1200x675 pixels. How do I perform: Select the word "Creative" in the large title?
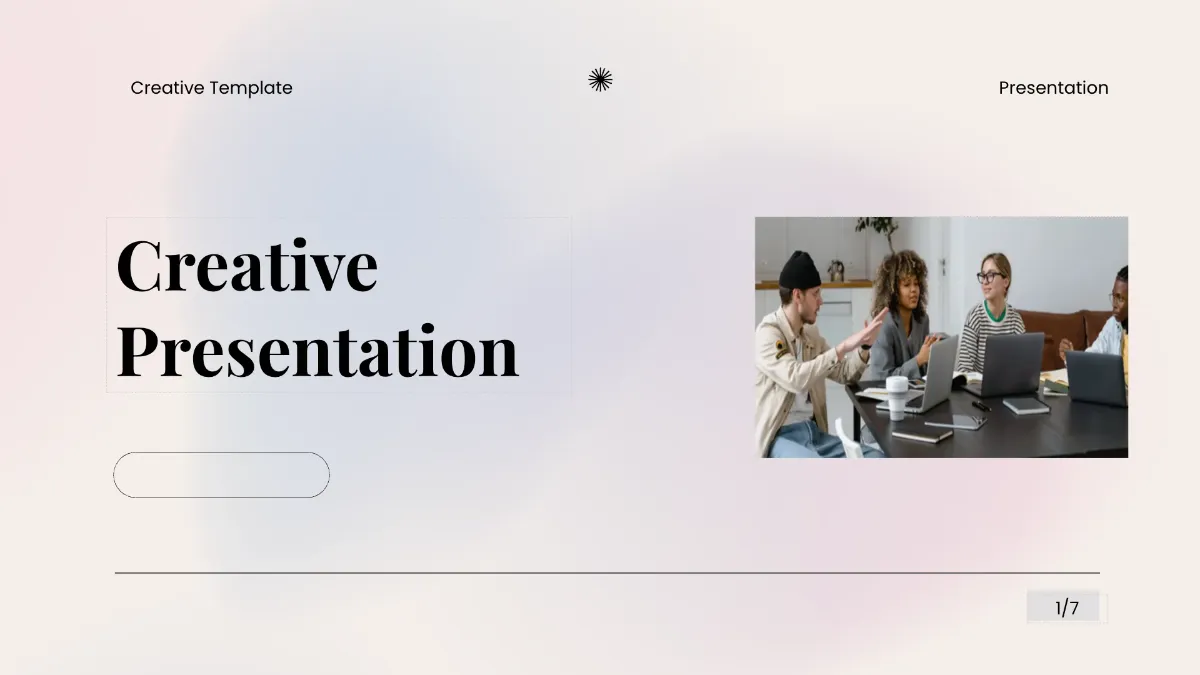click(247, 265)
